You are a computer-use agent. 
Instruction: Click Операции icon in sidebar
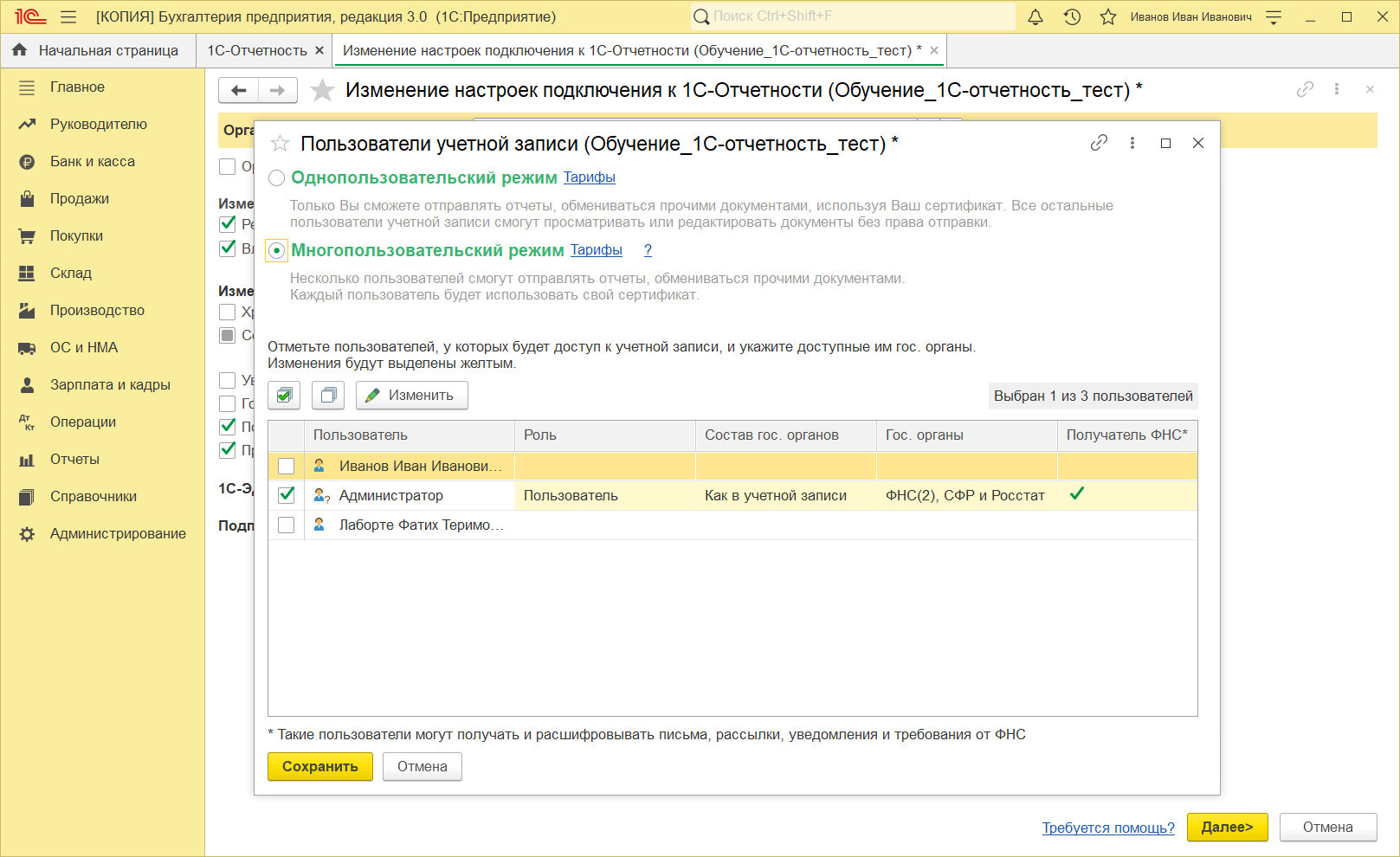click(x=27, y=422)
